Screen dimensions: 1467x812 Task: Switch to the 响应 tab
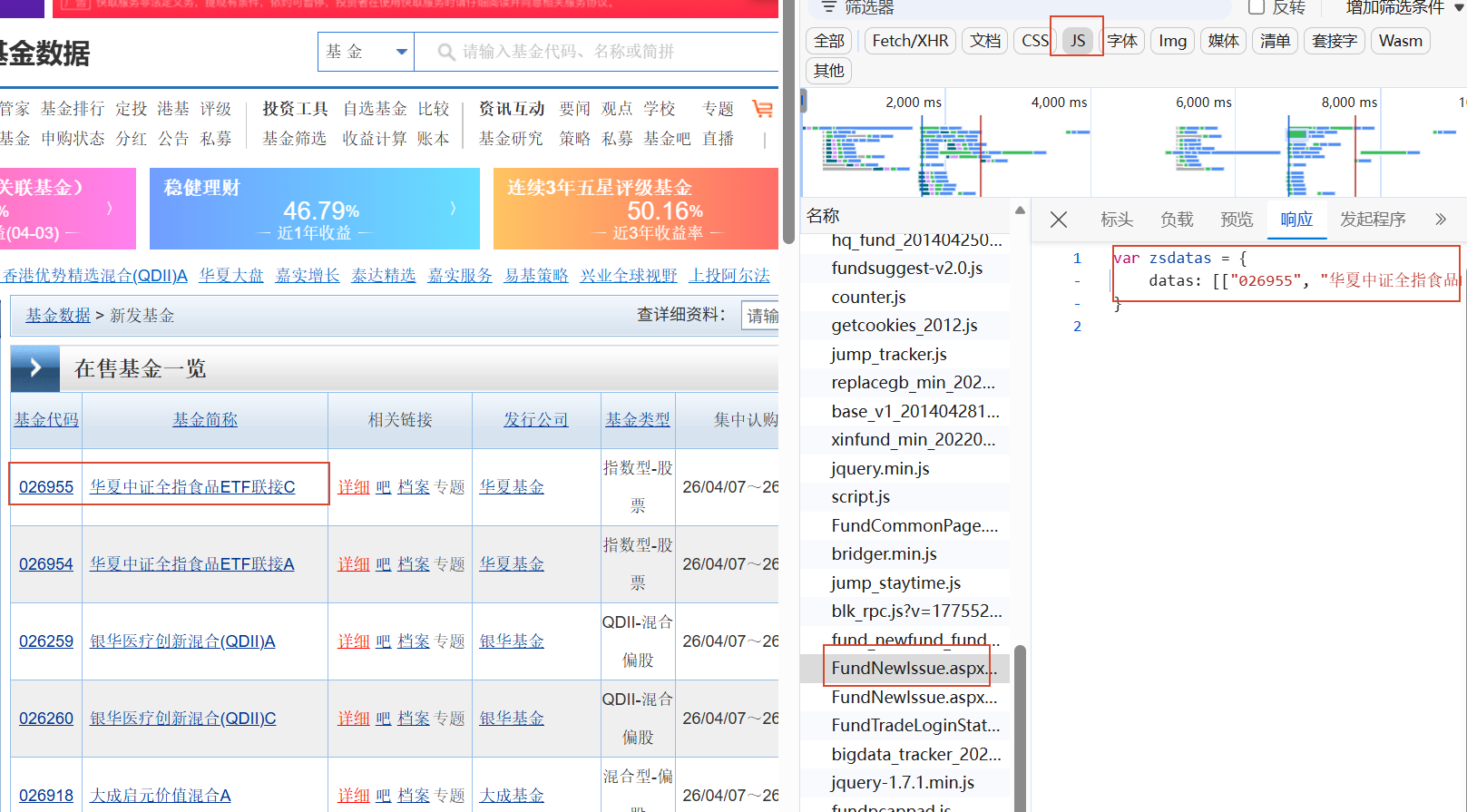[1296, 220]
